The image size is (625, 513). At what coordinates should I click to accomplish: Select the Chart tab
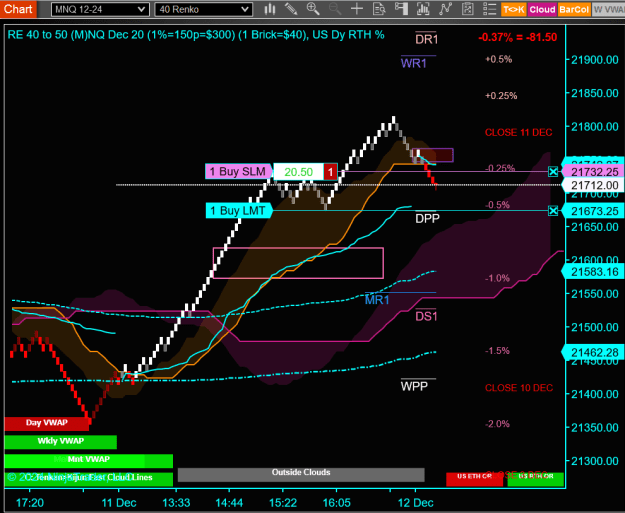point(18,9)
